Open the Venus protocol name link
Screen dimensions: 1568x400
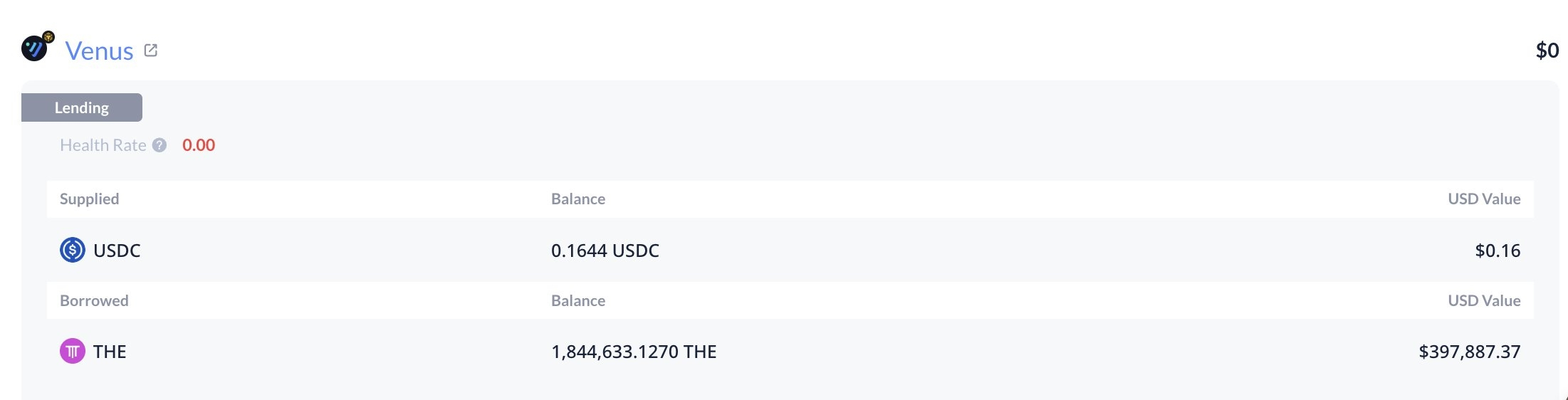tap(99, 51)
